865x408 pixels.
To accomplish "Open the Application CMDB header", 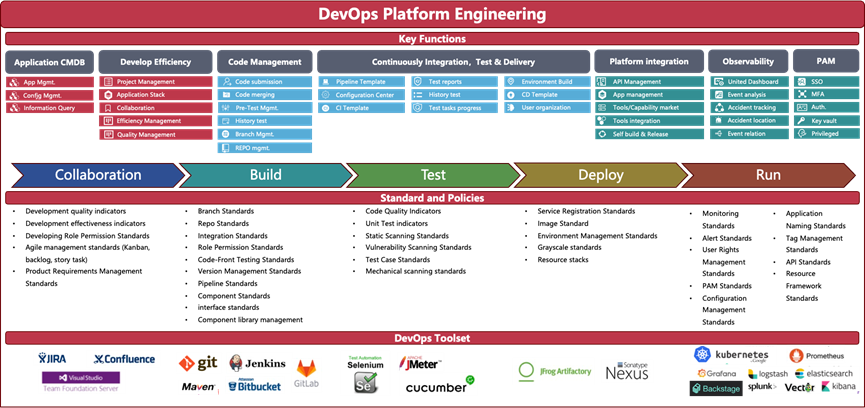I will (x=50, y=62).
